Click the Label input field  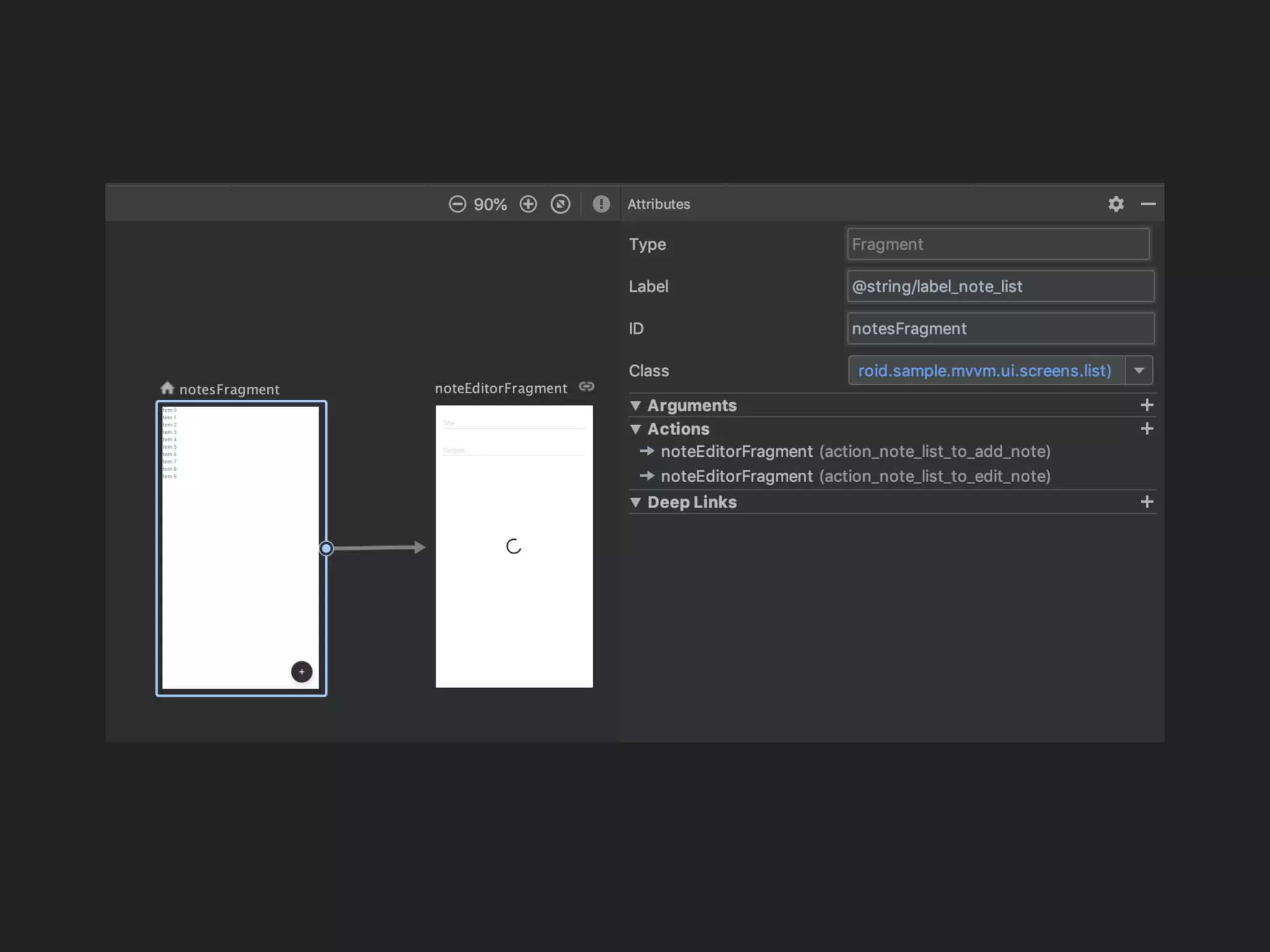click(1000, 286)
